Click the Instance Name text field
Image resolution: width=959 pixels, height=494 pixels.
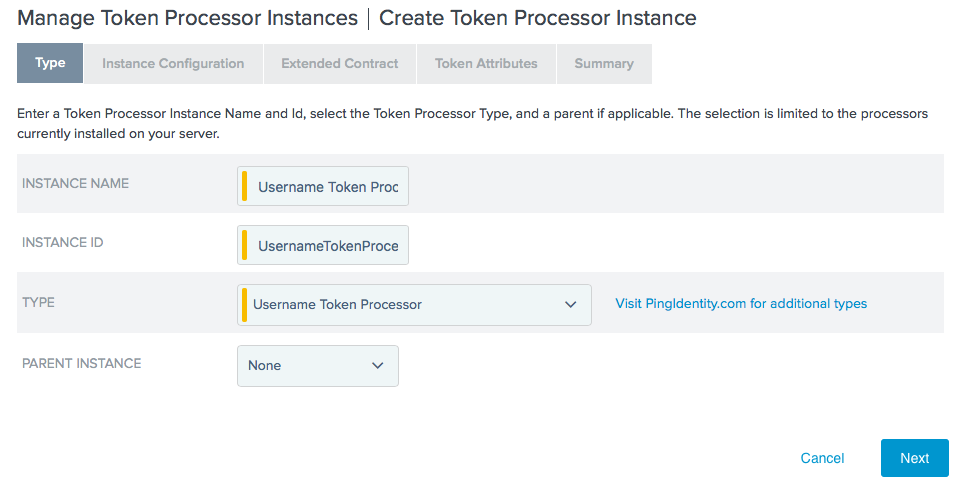(328, 186)
